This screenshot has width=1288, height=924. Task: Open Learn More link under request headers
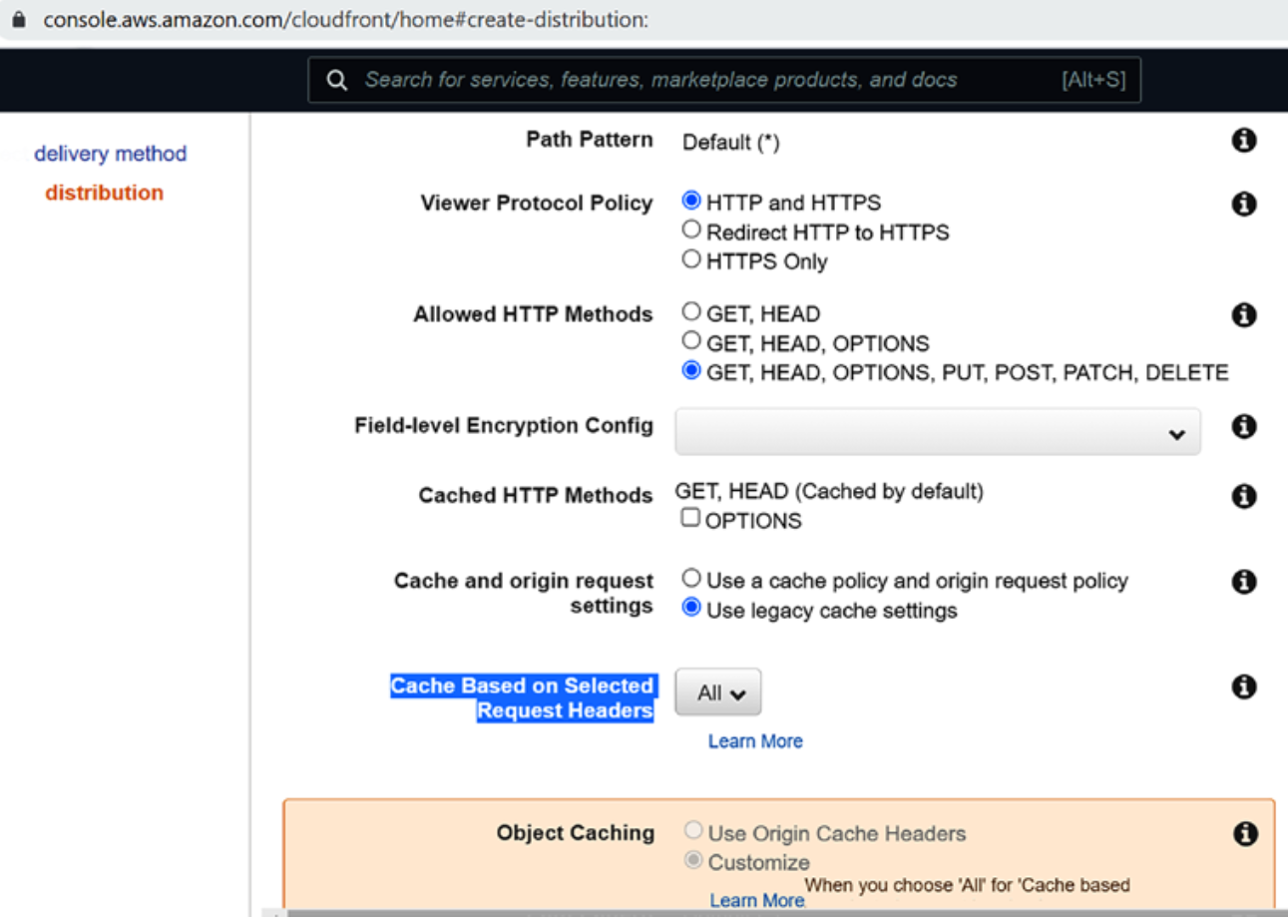click(x=755, y=741)
